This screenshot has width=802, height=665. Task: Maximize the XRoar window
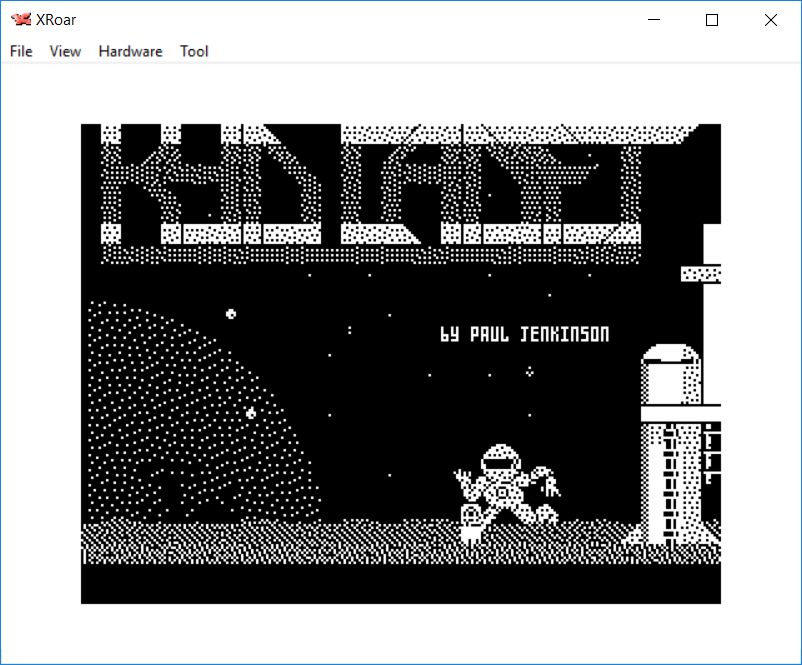click(x=712, y=20)
